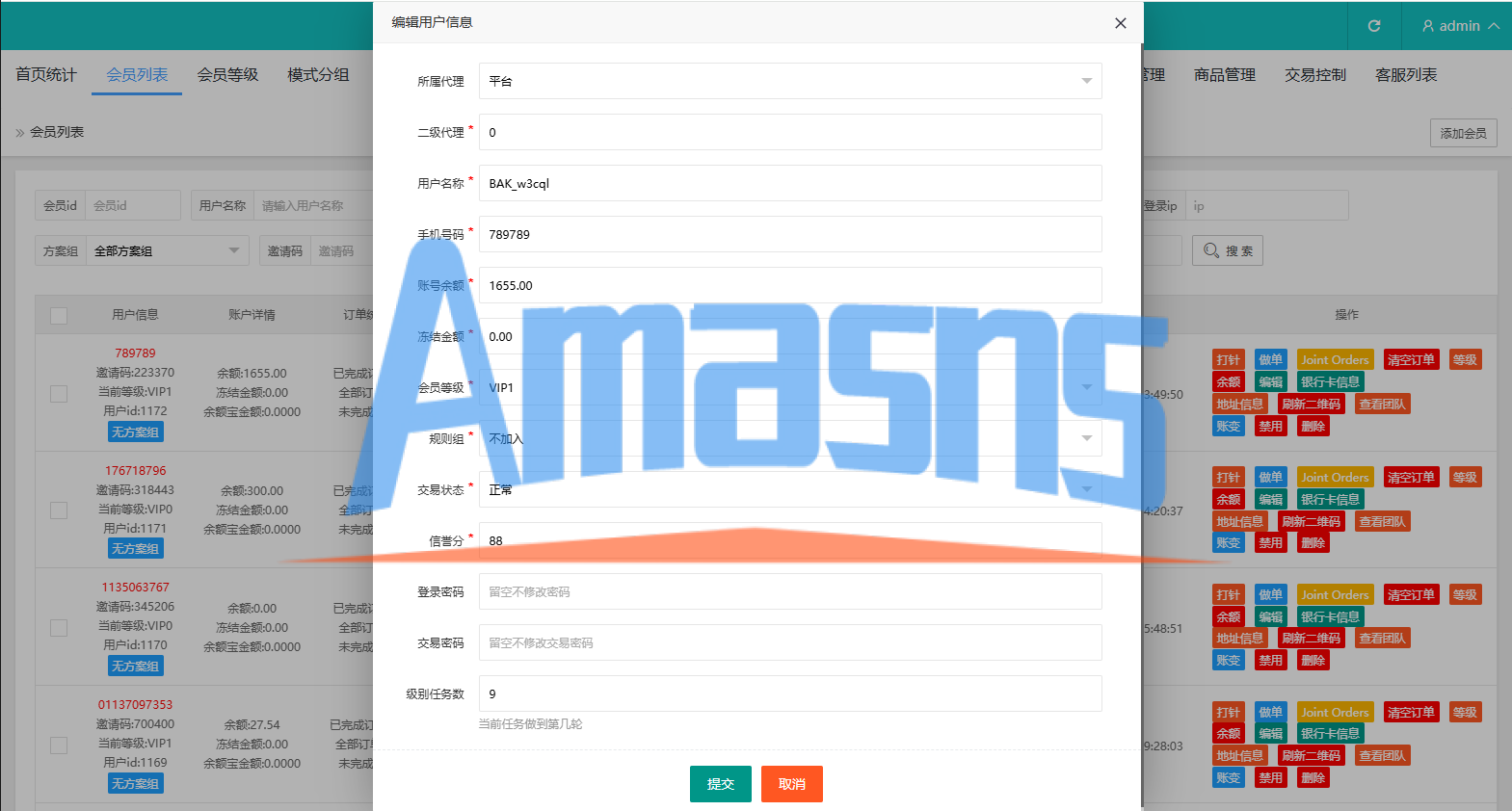Click 清空订单 for user 176718796
Viewport: 1512px width, 811px height.
1411,478
